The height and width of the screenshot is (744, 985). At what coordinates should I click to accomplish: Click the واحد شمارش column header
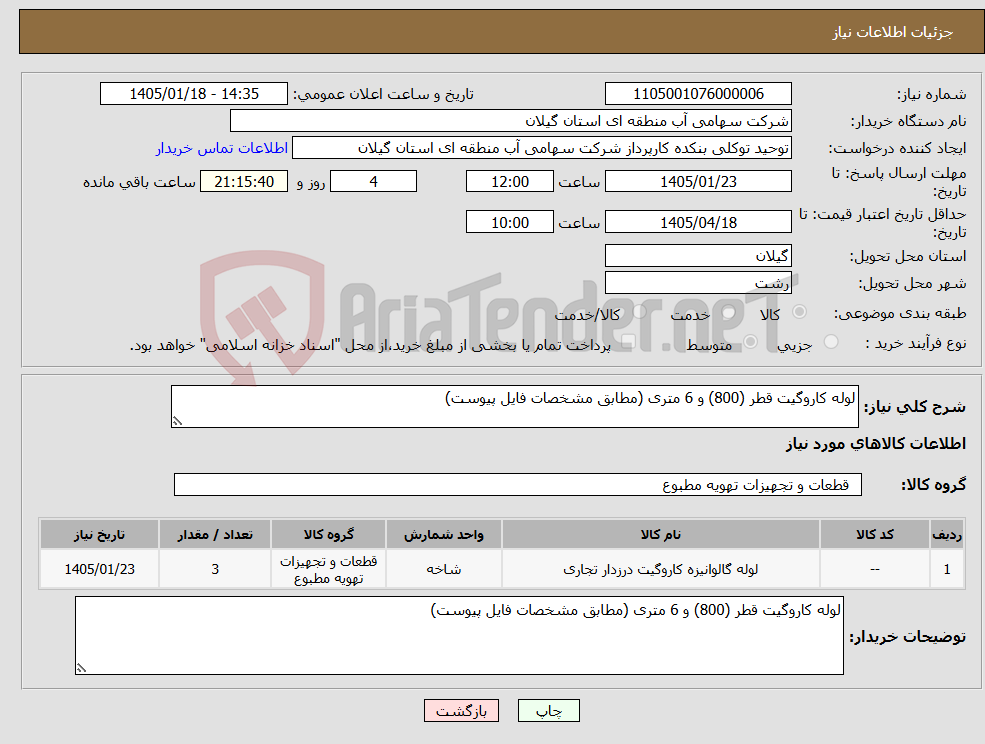click(444, 535)
